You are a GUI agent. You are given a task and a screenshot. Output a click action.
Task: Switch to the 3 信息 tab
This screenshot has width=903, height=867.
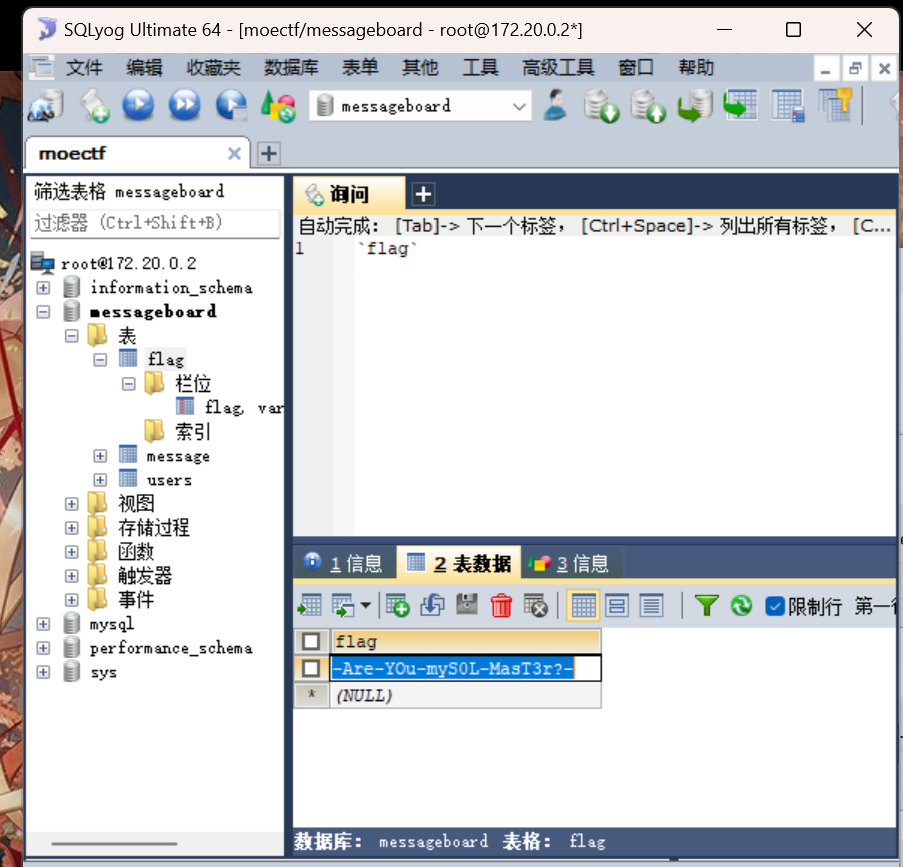[571, 563]
